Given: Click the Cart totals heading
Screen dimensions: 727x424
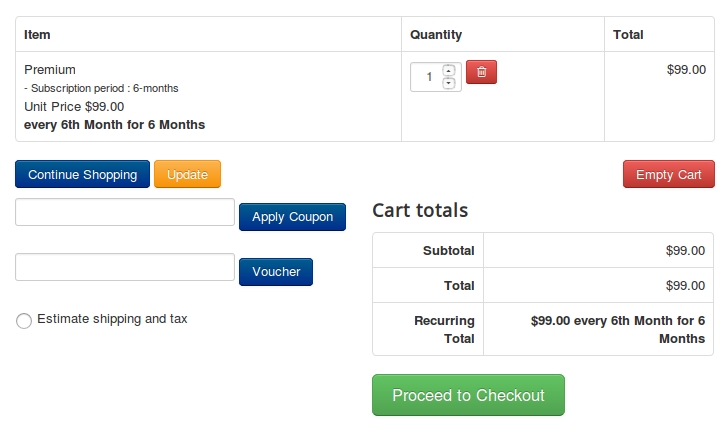Looking at the screenshot, I should (420, 210).
